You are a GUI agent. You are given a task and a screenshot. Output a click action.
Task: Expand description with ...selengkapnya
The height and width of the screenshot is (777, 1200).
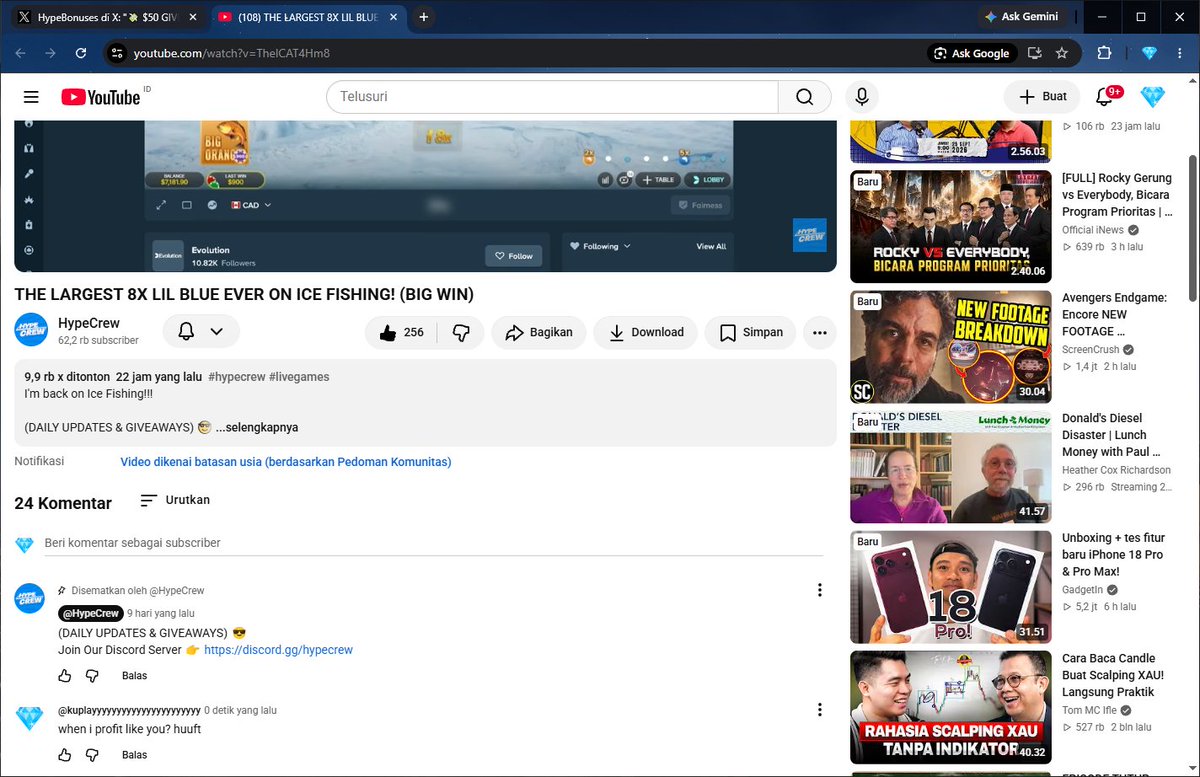257,427
